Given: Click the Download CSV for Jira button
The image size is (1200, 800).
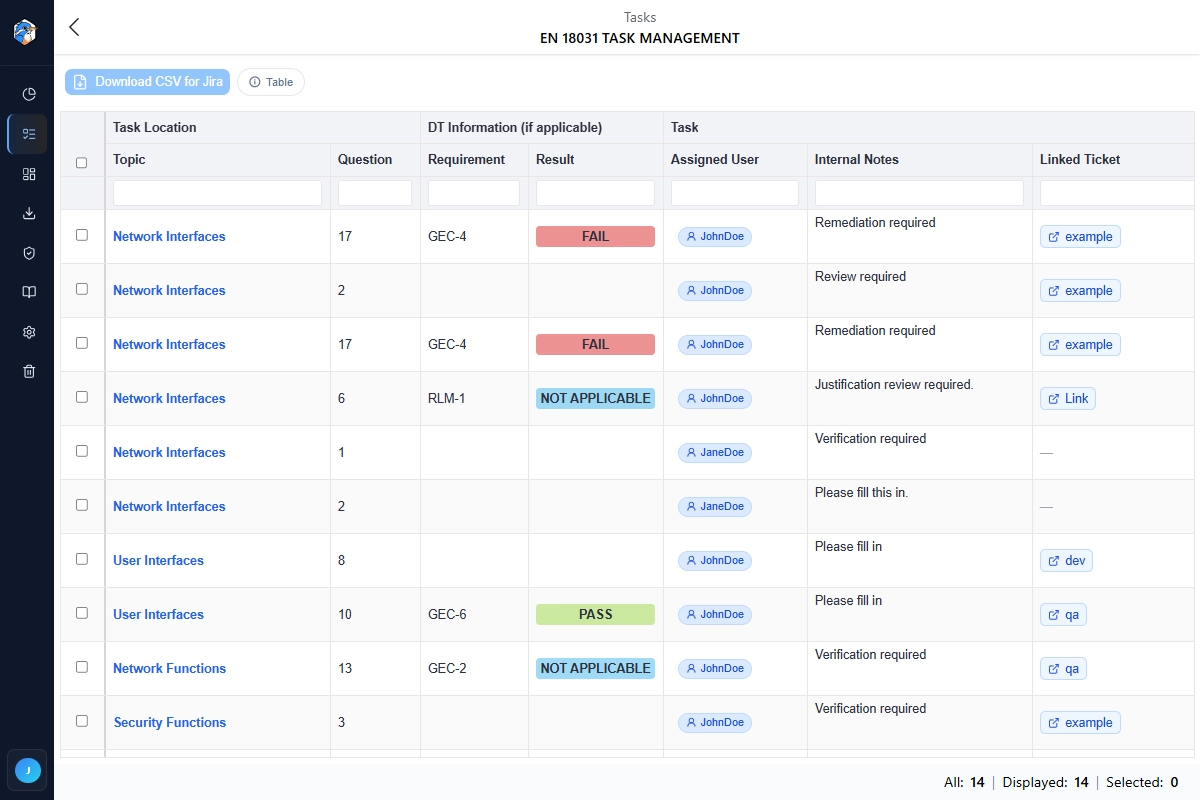Looking at the screenshot, I should click(x=147, y=82).
